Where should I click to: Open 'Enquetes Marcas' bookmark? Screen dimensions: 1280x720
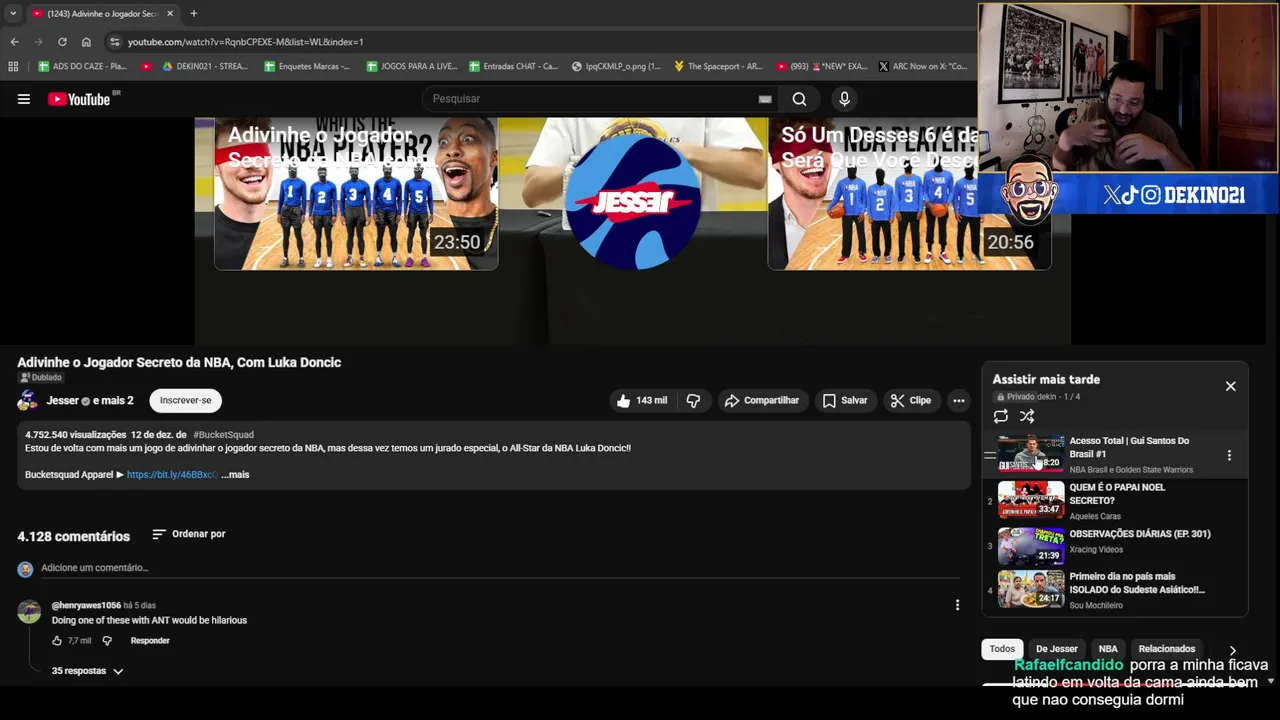[x=307, y=66]
